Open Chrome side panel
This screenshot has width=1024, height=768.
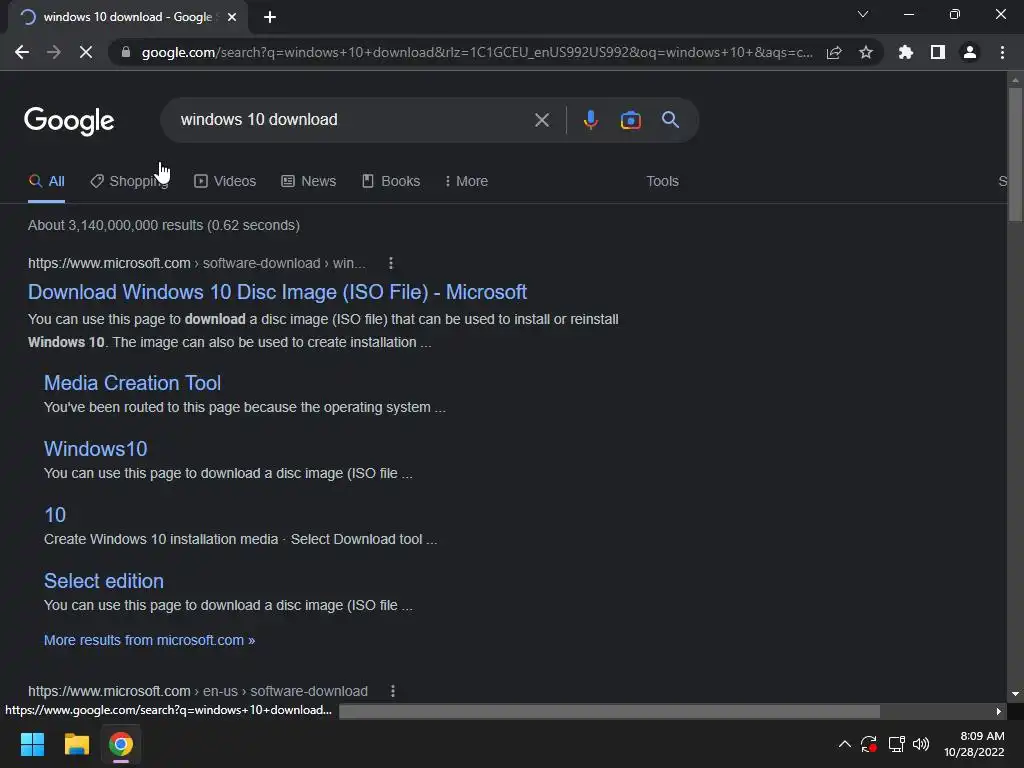point(938,52)
